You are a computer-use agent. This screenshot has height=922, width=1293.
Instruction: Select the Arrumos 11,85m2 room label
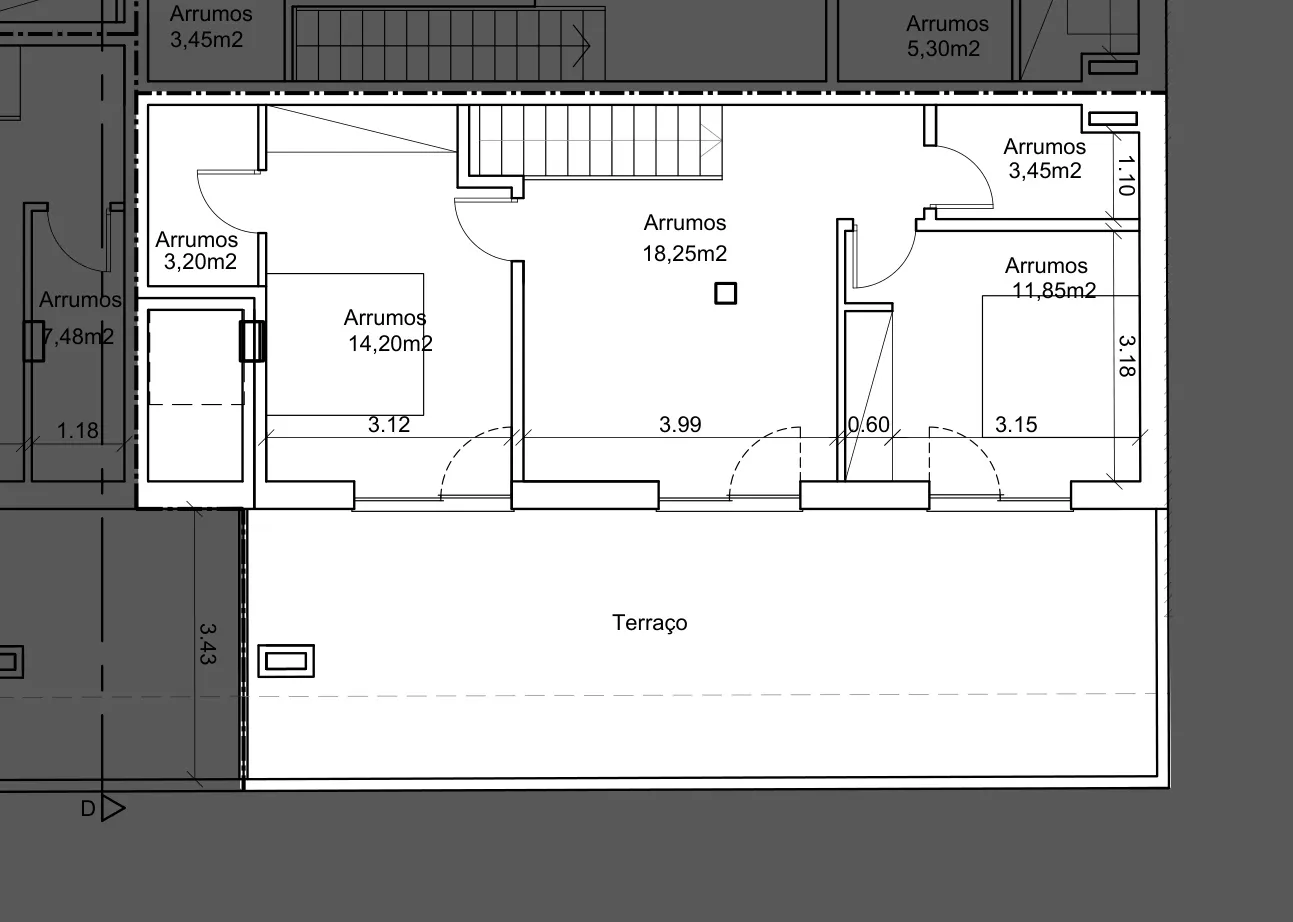pyautogui.click(x=1048, y=278)
